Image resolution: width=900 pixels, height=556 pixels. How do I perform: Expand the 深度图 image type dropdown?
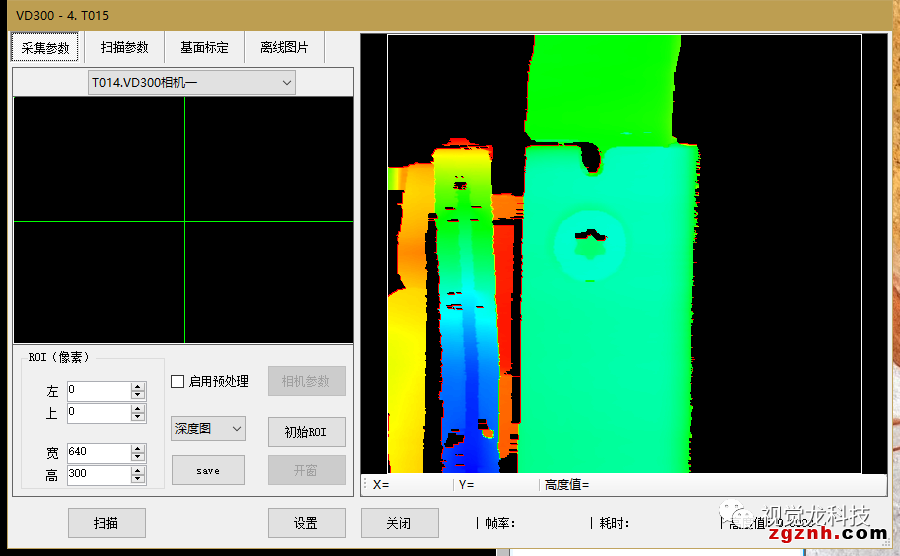point(208,429)
